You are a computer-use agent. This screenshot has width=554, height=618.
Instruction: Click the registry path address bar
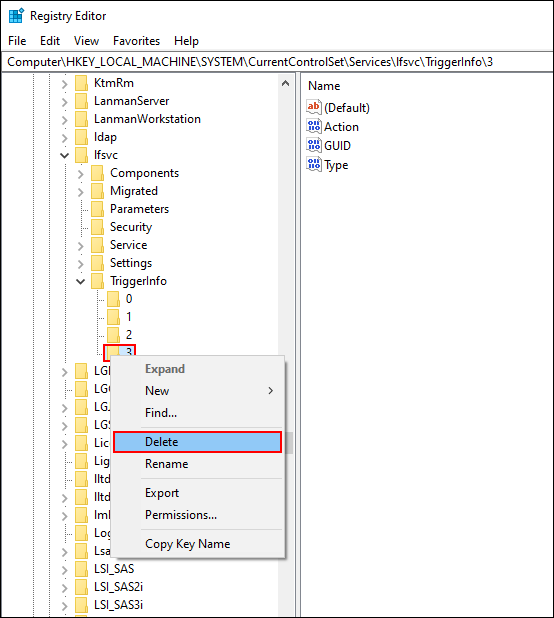point(277,62)
